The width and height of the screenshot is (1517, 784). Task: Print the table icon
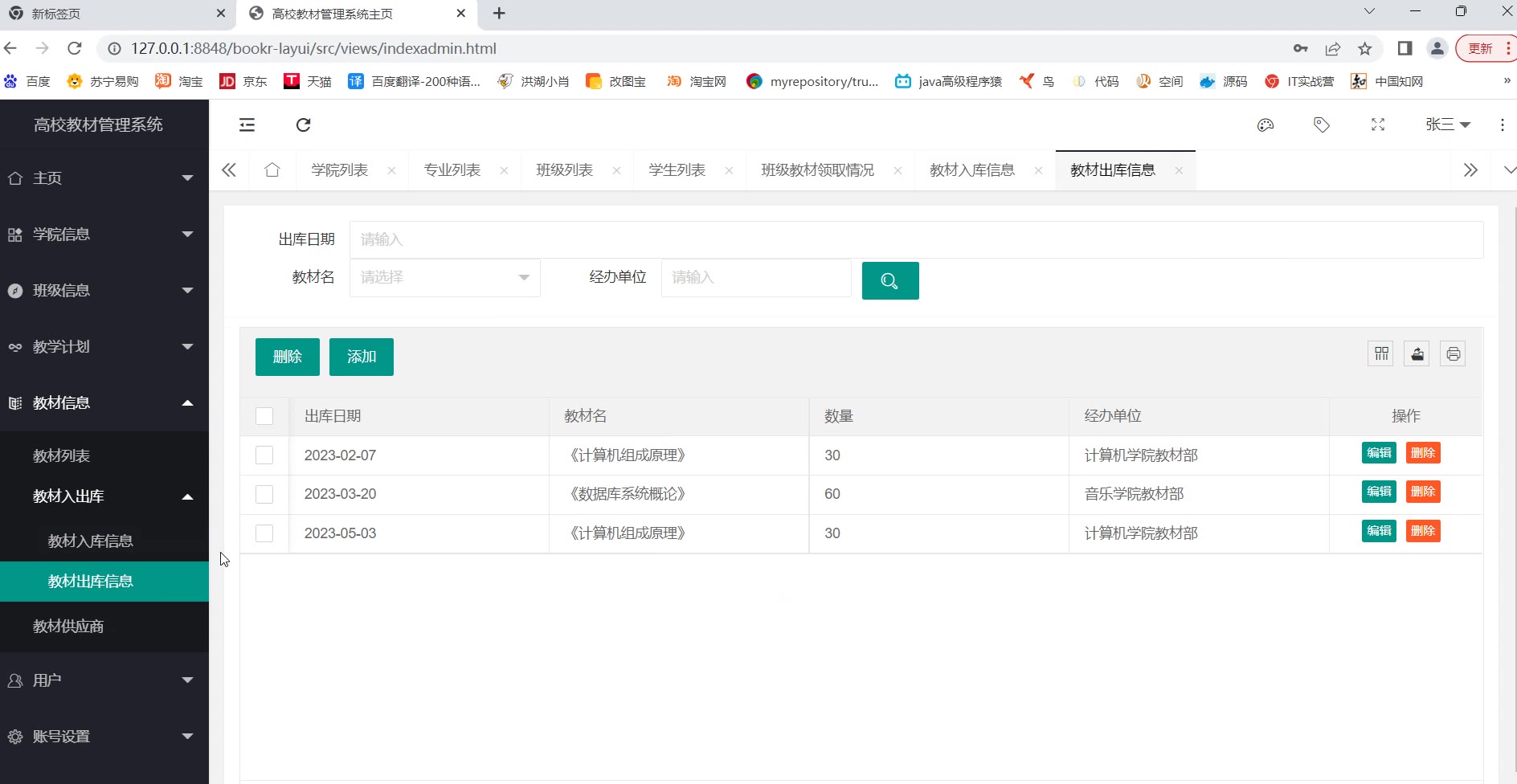(1453, 353)
